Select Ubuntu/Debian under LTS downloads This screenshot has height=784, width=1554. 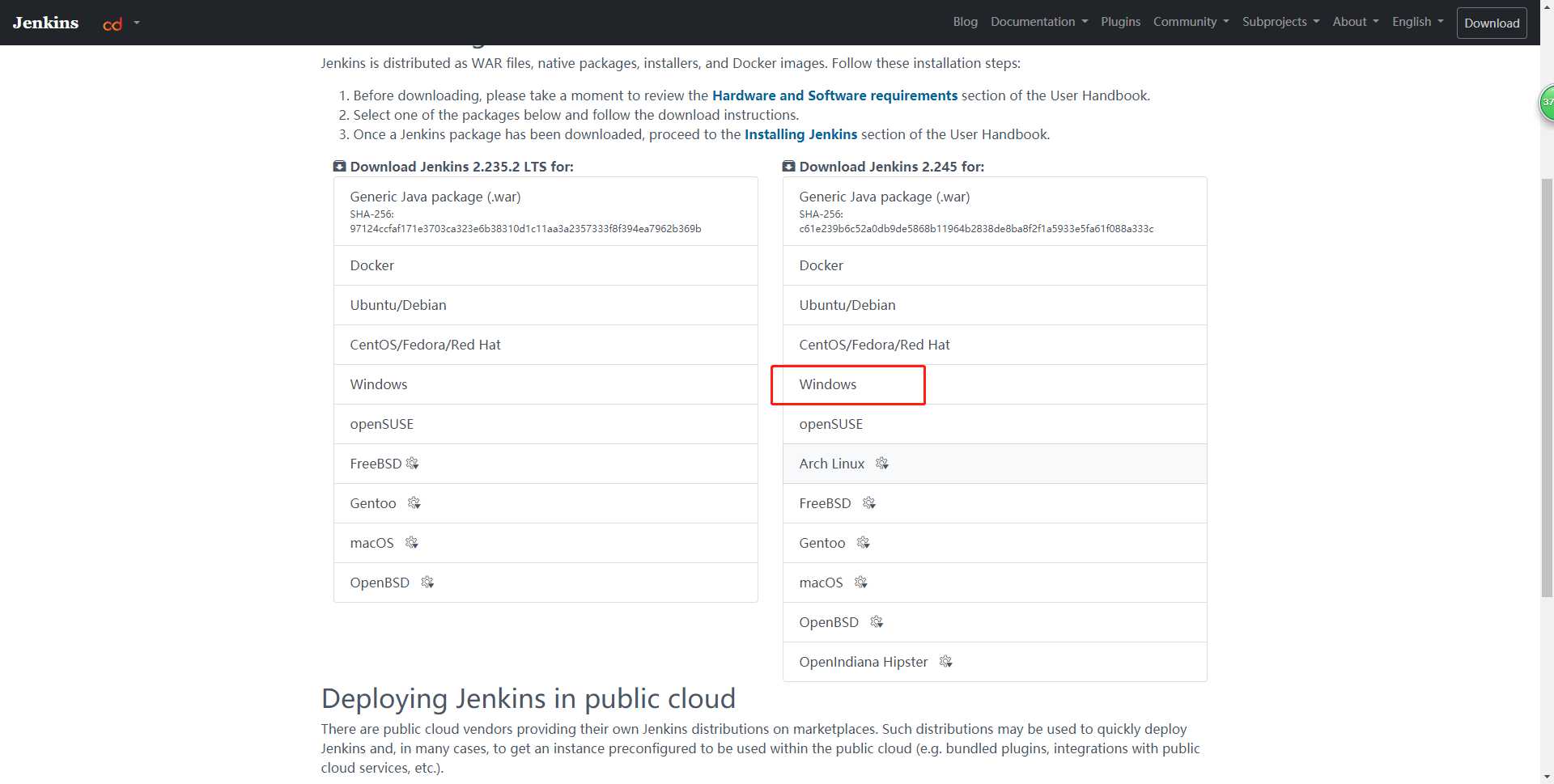546,305
